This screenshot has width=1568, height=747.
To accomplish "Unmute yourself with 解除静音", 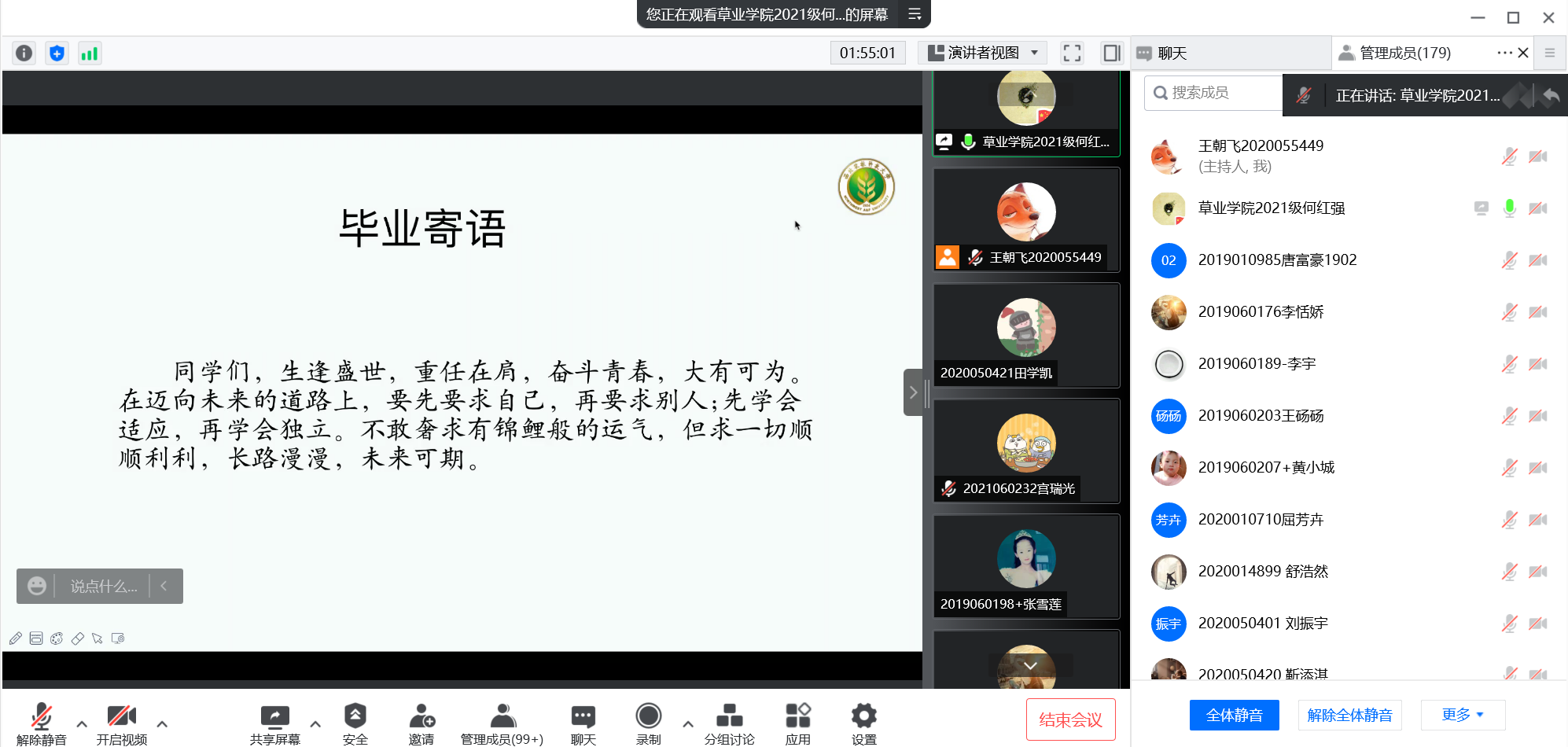I will (x=41, y=719).
